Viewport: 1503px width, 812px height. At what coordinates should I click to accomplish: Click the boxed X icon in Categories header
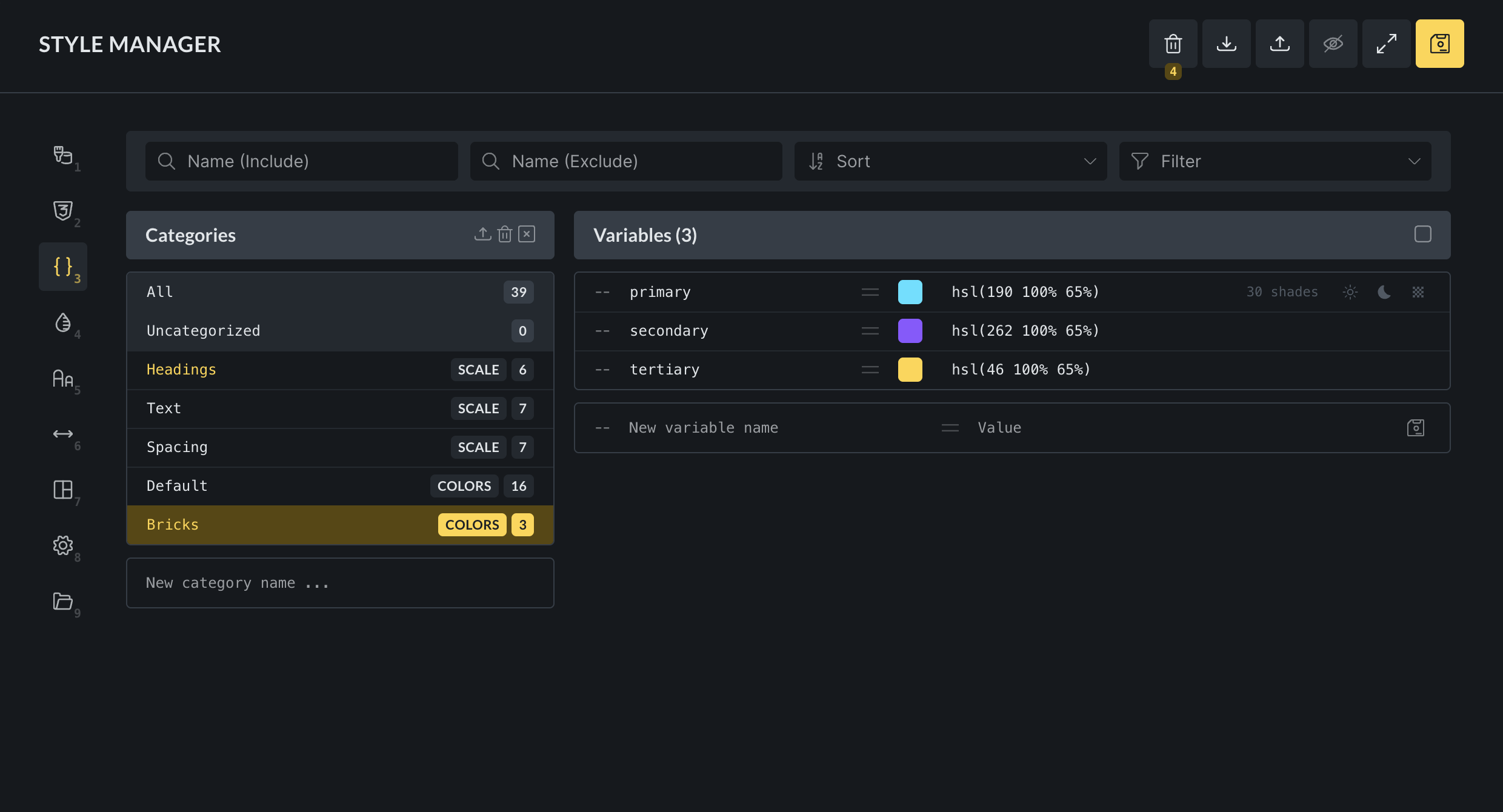pyautogui.click(x=527, y=234)
